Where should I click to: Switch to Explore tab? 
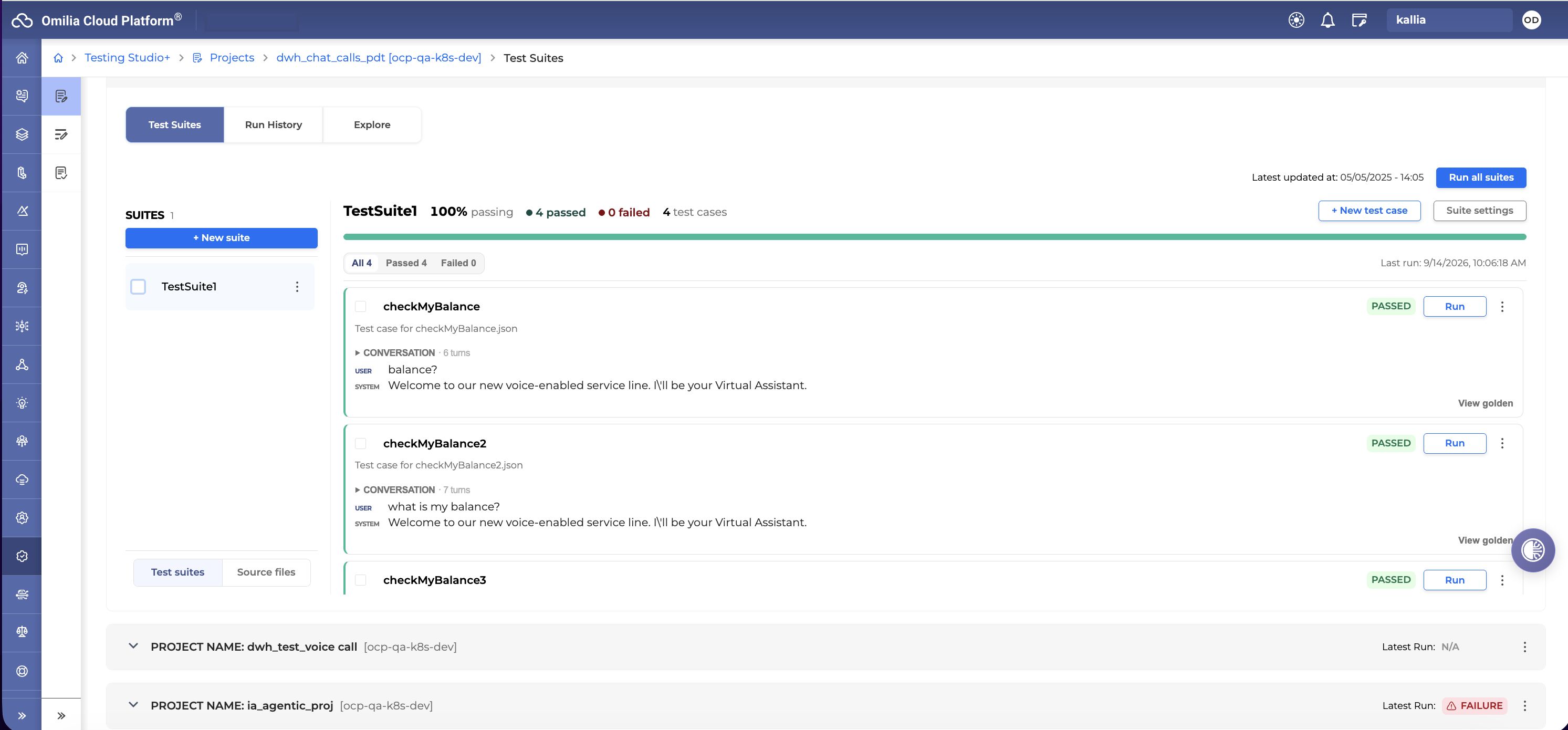pyautogui.click(x=372, y=125)
